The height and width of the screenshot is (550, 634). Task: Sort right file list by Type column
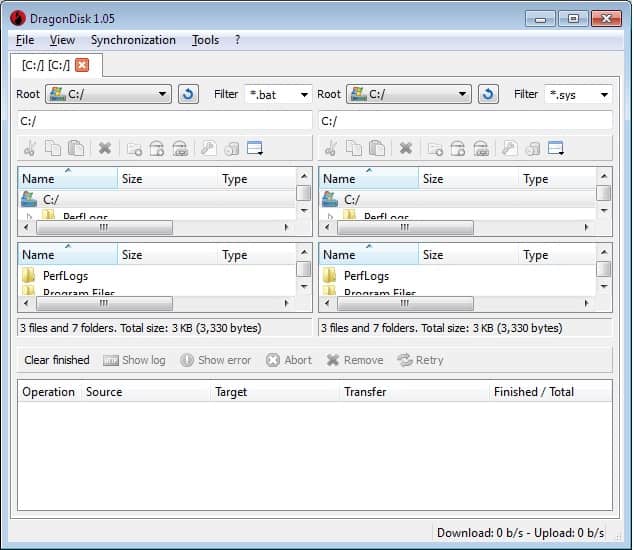(x=557, y=255)
